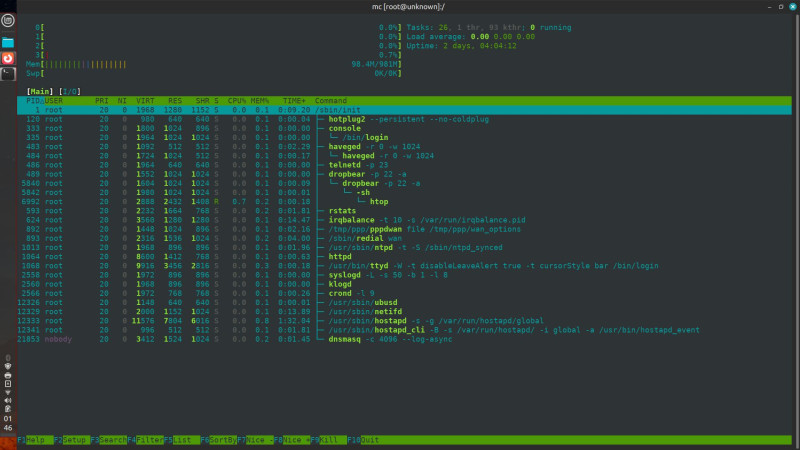Select the syslogd process row
The image size is (800, 450).
click(404, 275)
